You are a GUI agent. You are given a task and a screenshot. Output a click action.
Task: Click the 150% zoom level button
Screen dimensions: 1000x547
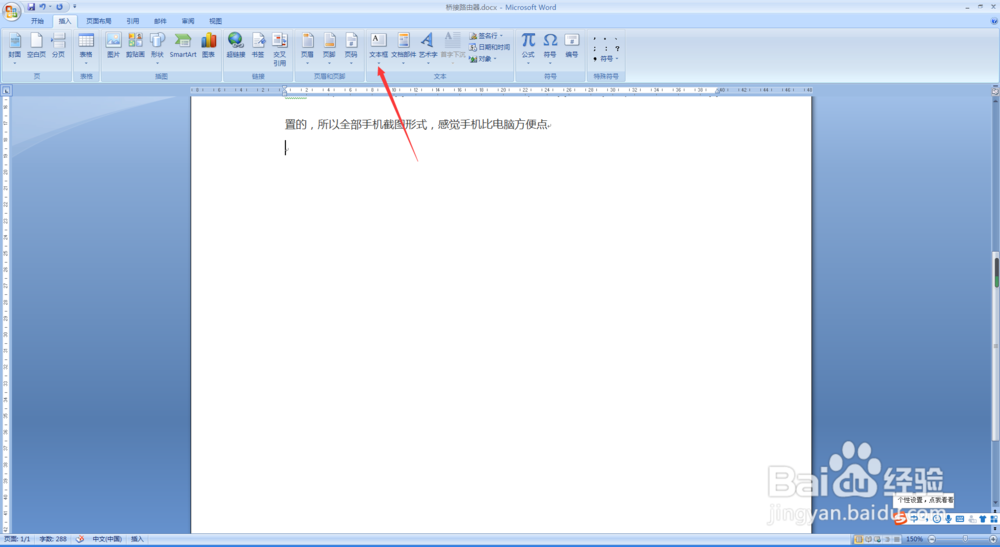click(915, 539)
